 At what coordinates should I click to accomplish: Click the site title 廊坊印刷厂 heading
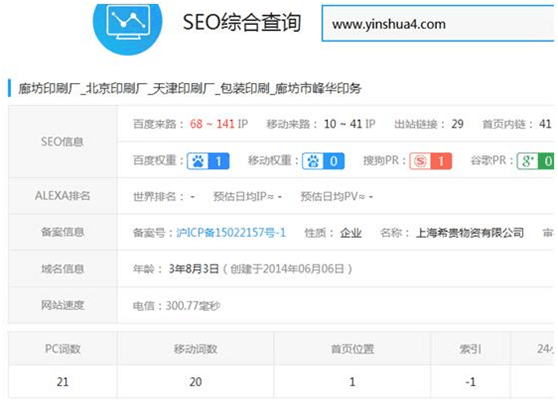pyautogui.click(x=190, y=88)
